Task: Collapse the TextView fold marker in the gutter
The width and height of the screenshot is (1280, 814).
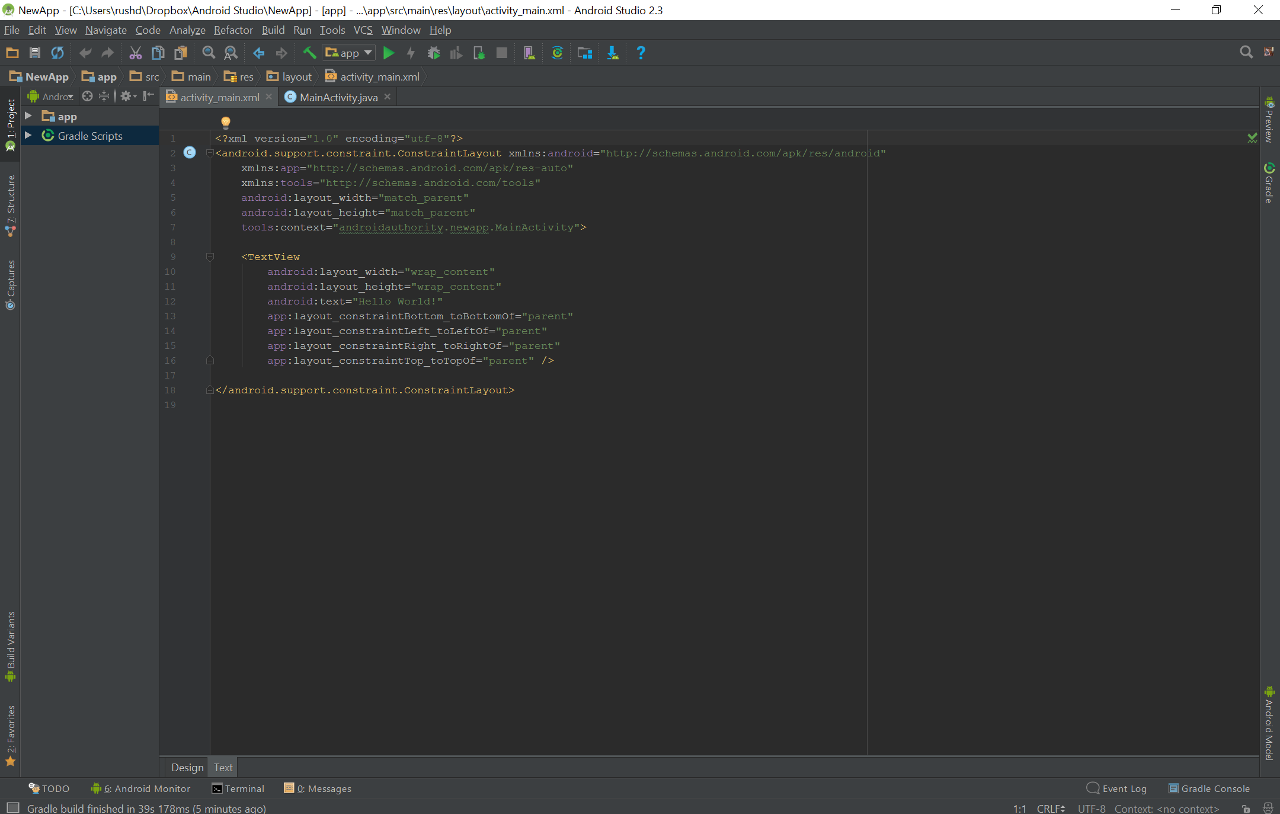Action: click(x=210, y=257)
